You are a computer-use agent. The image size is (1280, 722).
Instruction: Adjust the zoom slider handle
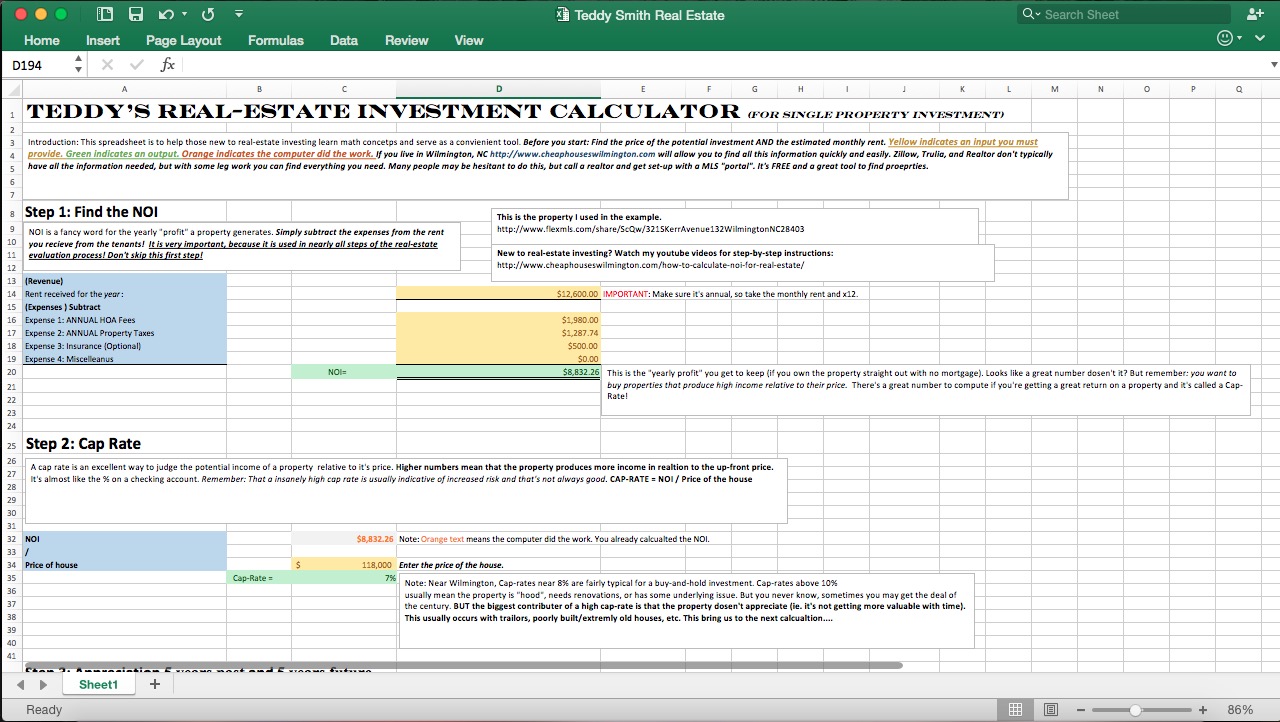1135,709
